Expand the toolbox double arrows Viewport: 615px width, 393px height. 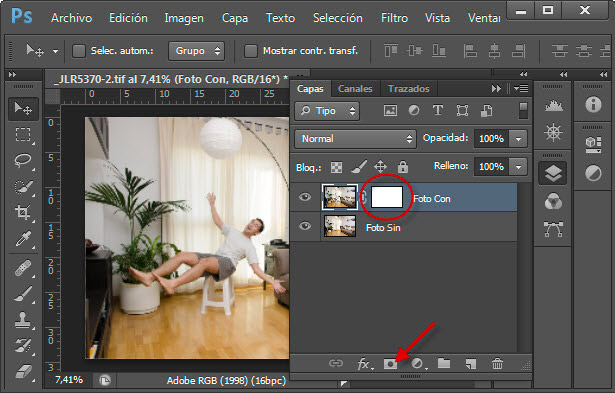point(13,74)
